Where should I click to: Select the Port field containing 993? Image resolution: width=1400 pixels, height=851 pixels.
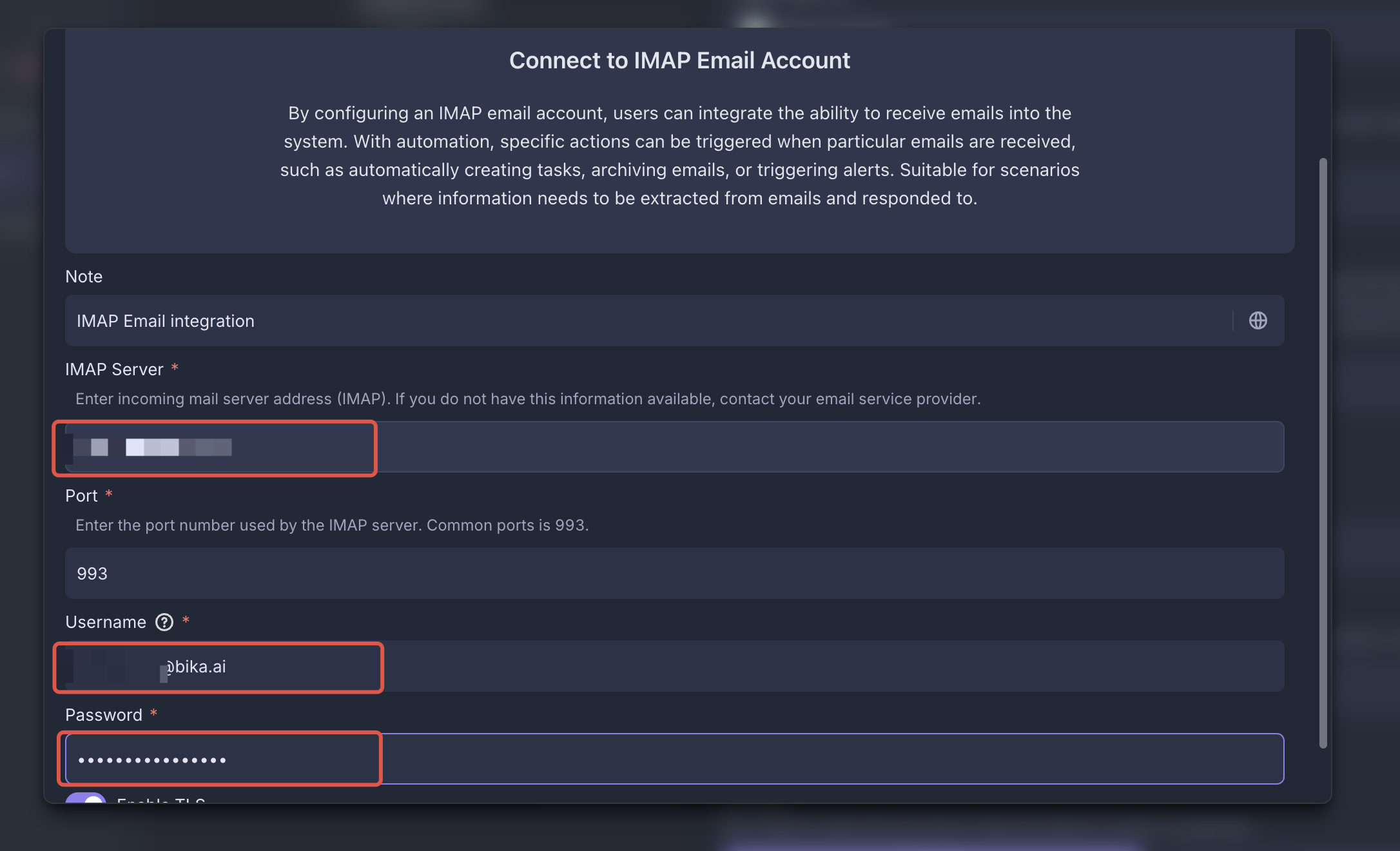pos(675,573)
